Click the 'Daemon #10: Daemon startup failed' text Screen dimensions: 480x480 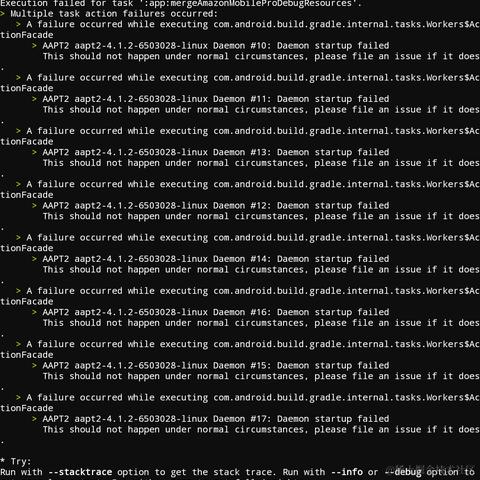[301, 46]
